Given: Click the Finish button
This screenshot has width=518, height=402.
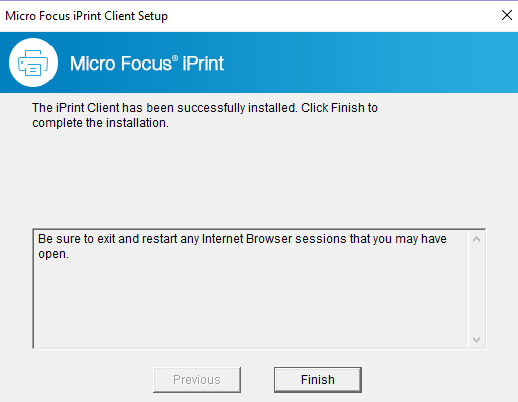Looking at the screenshot, I should tap(318, 380).
